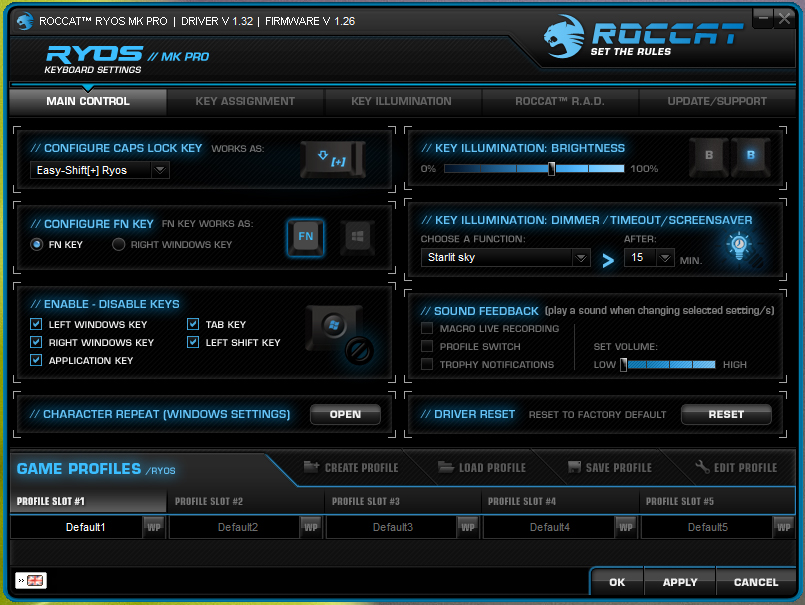
Task: Enable Macro Live Recording sound feedback
Action: point(427,328)
